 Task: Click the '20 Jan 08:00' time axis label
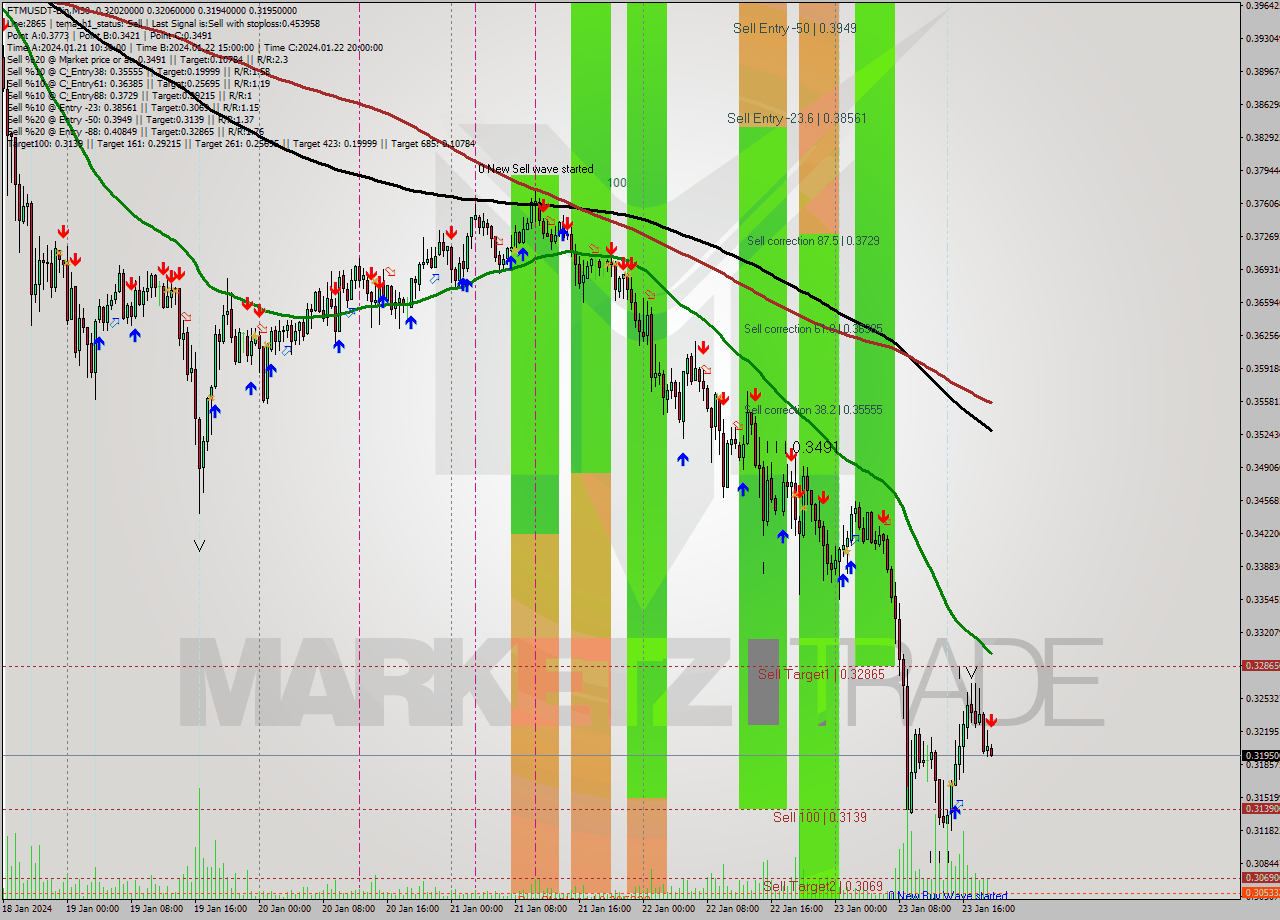pos(349,909)
